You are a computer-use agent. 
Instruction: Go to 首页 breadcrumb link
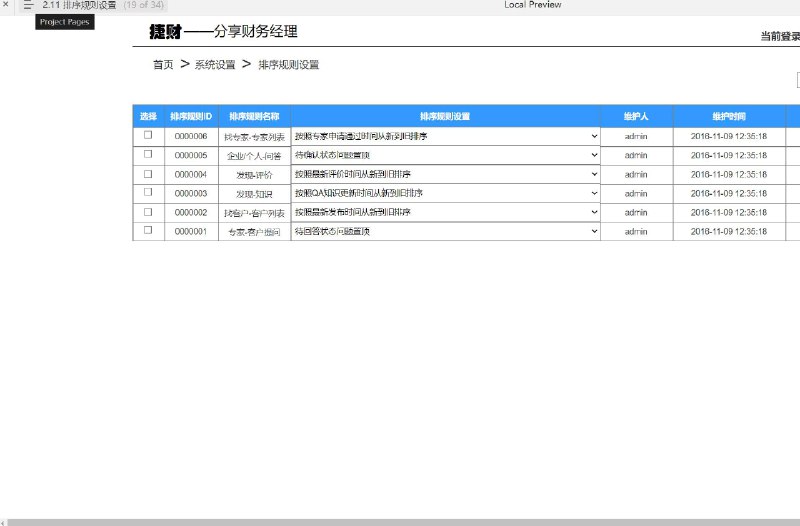coord(163,65)
